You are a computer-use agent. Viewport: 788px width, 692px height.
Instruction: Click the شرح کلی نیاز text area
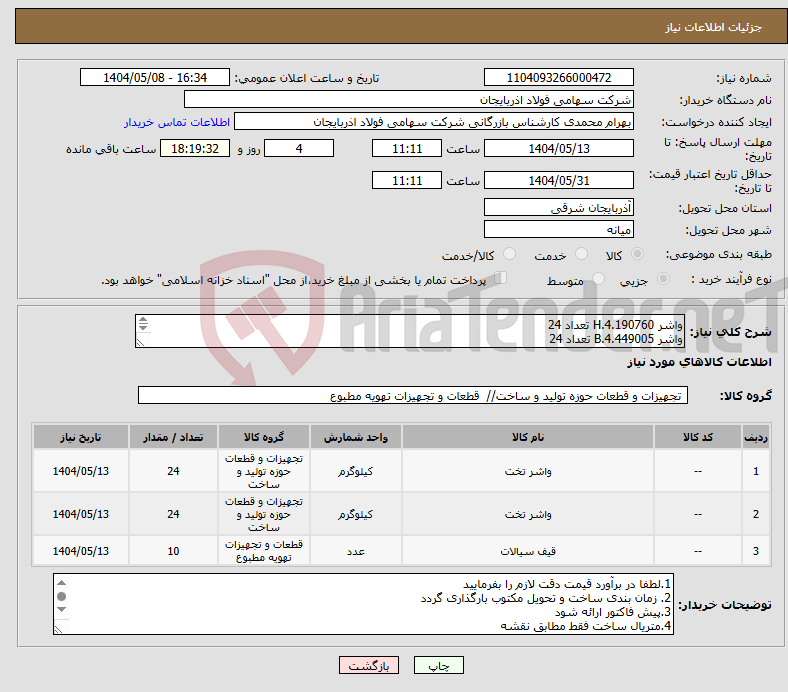(410, 331)
